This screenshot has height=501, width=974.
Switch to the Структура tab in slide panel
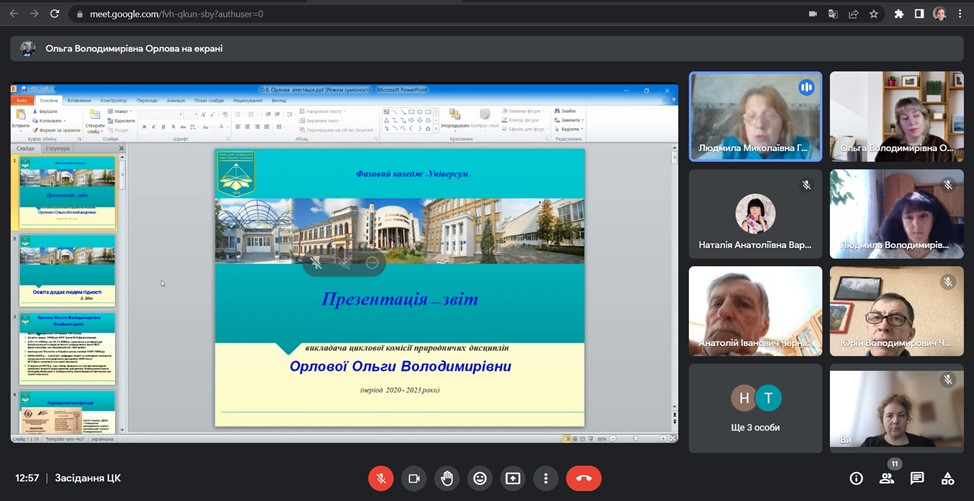click(57, 148)
